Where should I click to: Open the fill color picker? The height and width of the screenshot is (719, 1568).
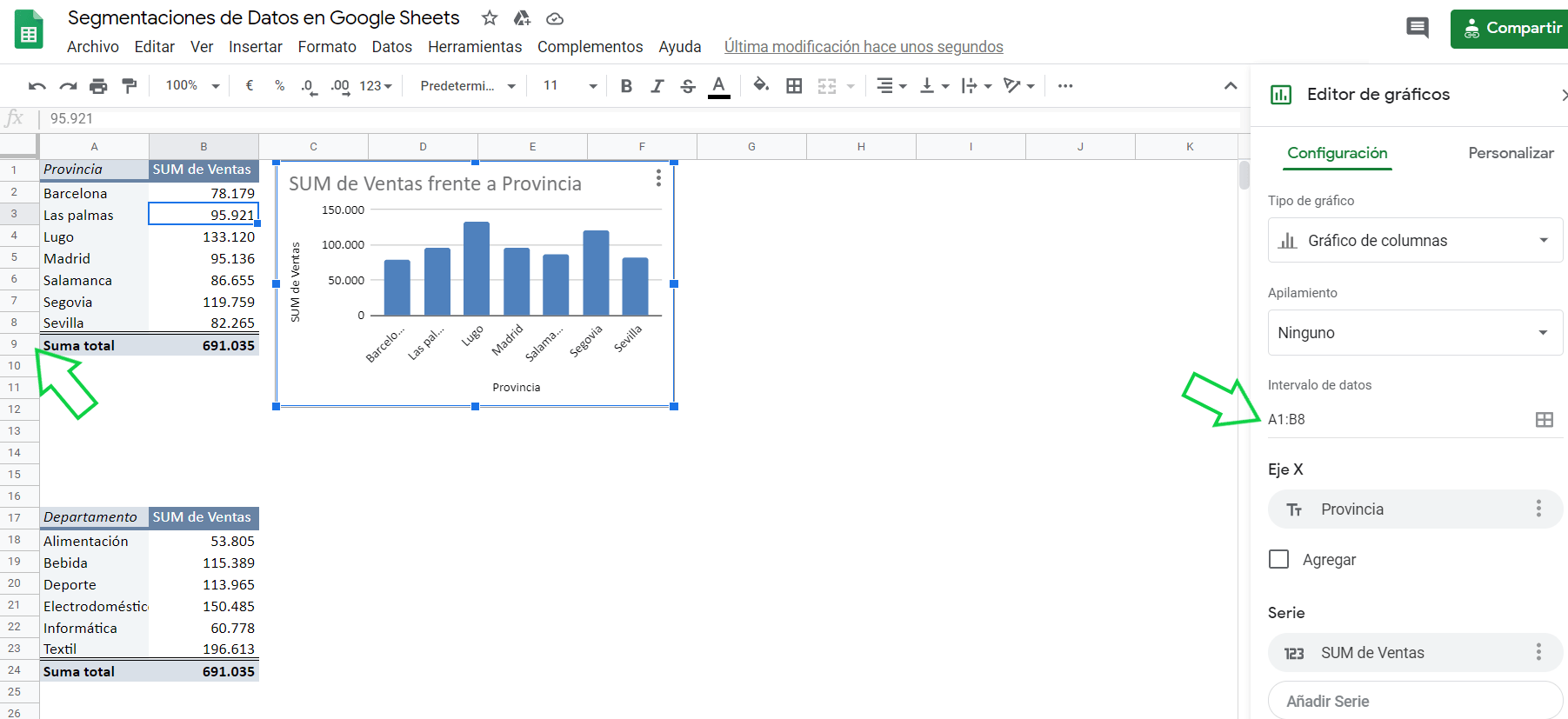point(761,85)
